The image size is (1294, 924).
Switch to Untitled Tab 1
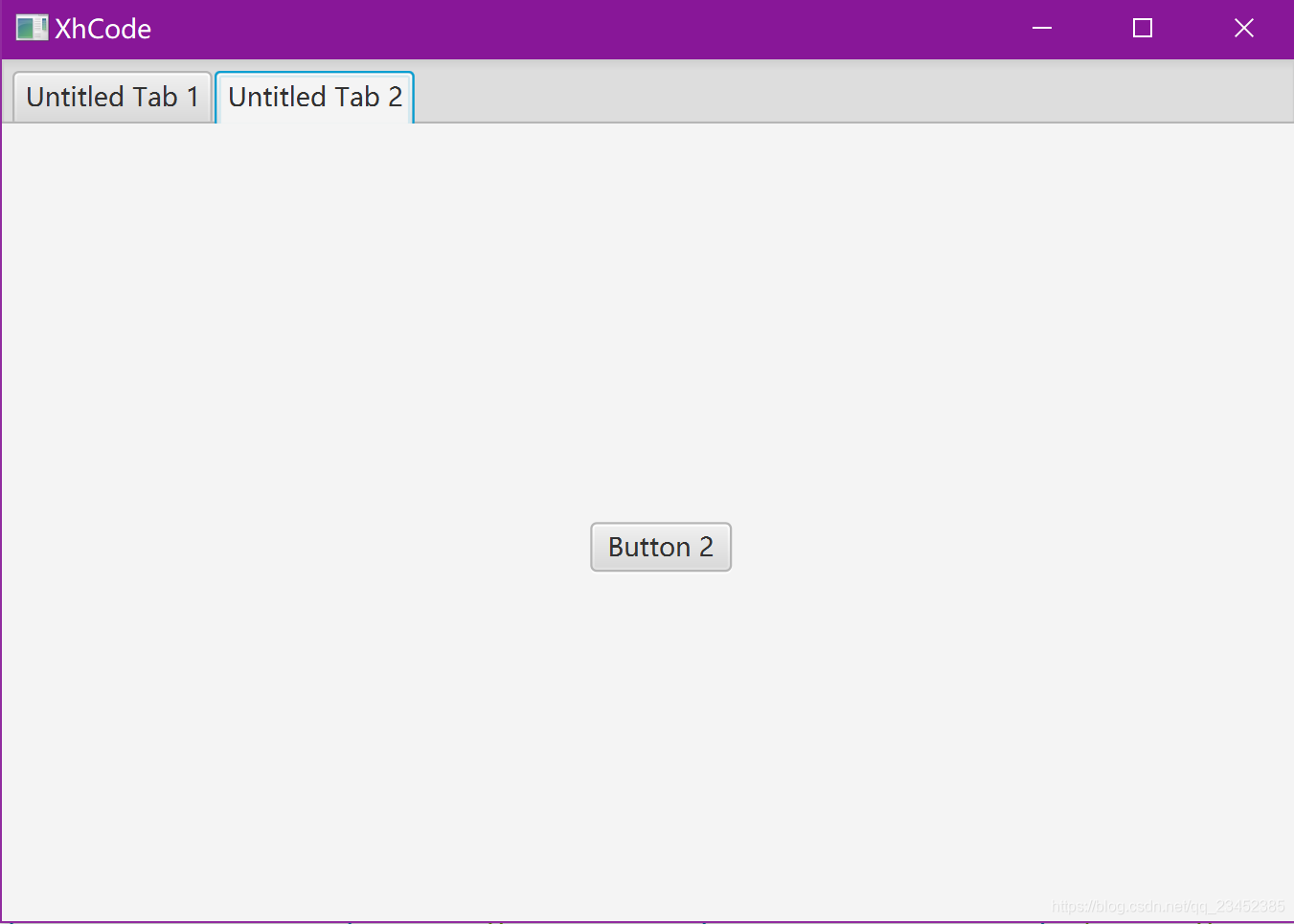point(112,97)
